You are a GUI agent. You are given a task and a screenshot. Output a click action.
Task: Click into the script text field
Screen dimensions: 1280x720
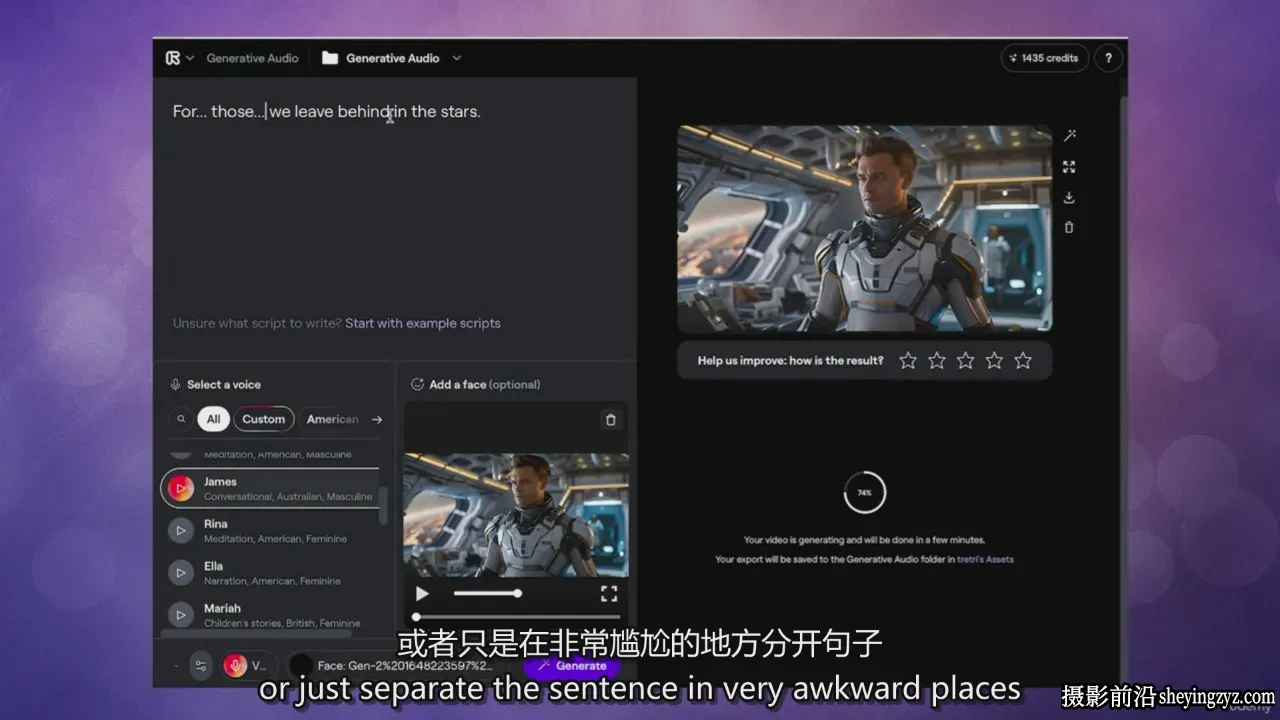(395, 200)
